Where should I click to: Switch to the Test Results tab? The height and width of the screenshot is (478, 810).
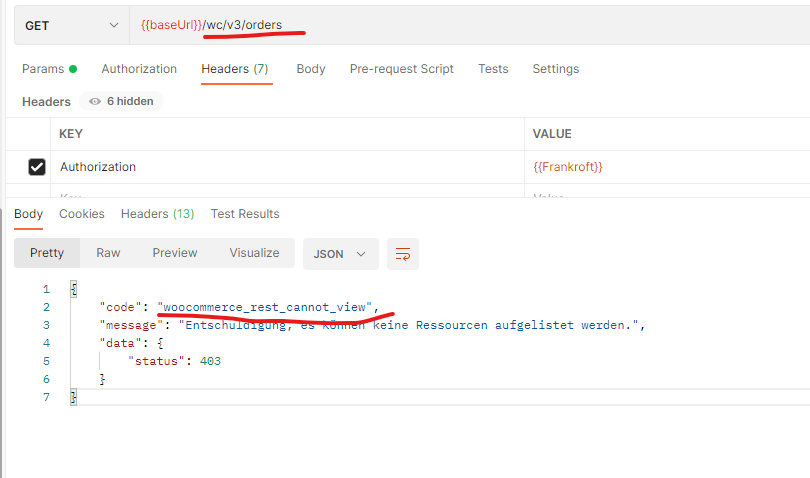245,214
